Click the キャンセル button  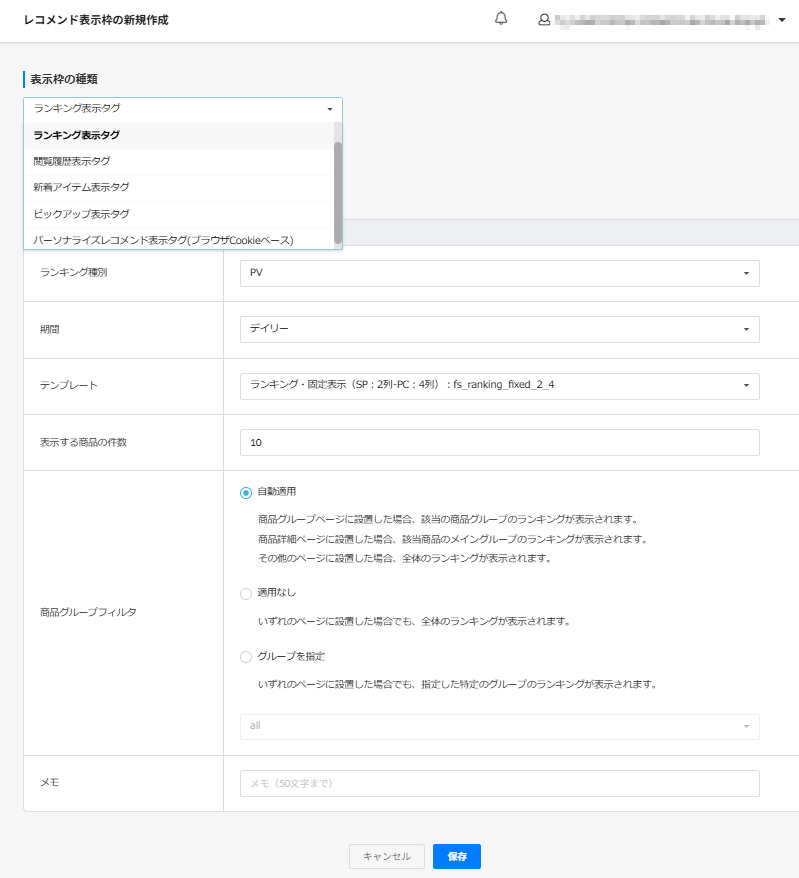(x=387, y=856)
